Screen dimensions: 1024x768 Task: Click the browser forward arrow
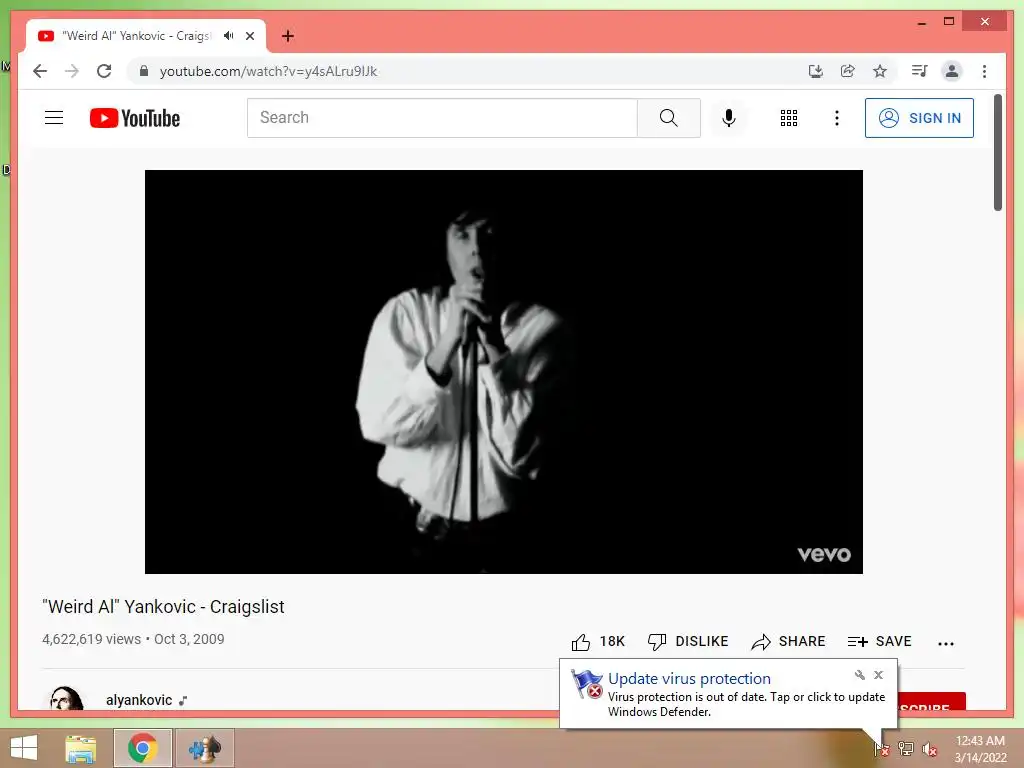point(72,71)
